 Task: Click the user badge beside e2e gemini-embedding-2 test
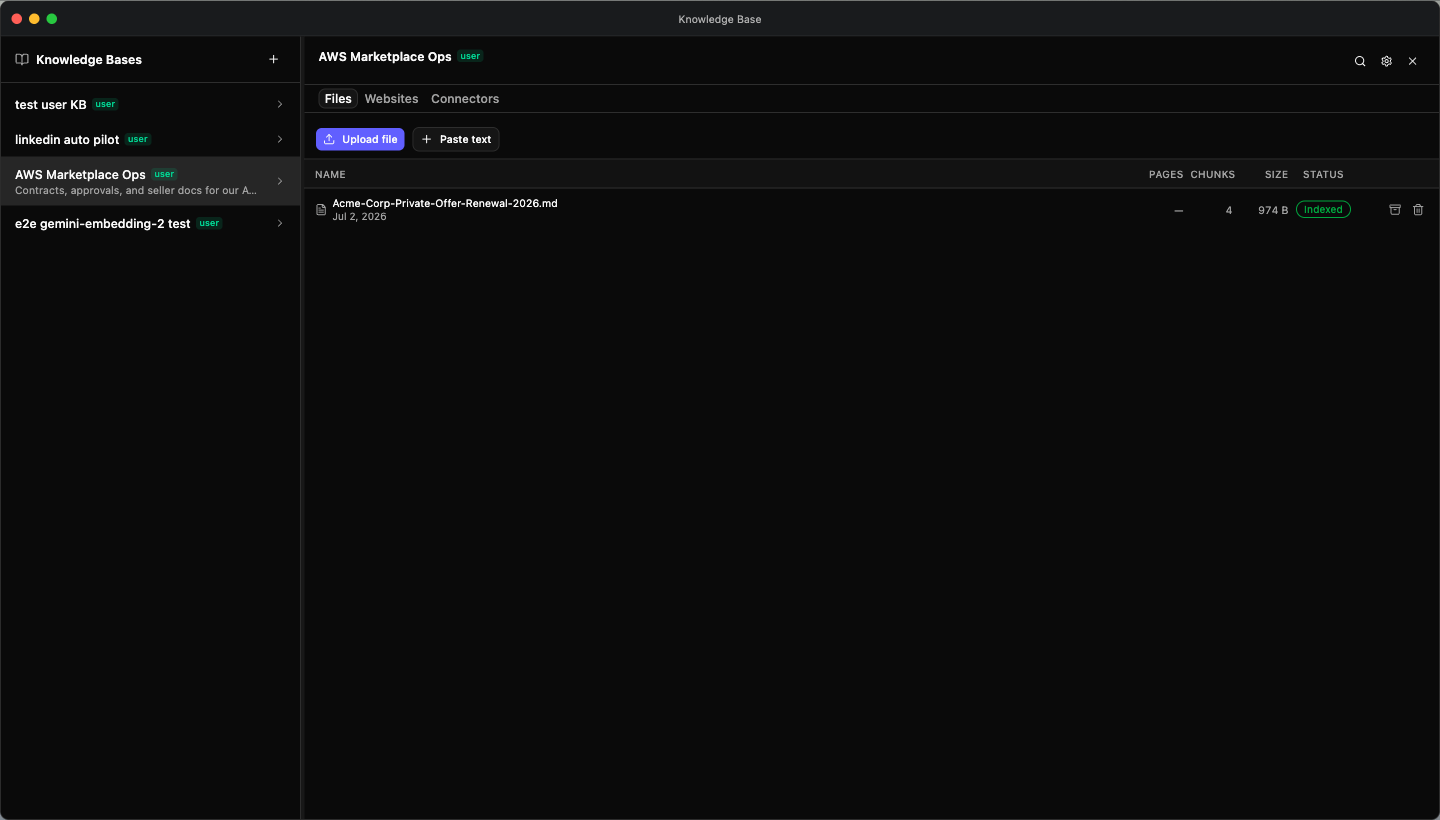tap(209, 223)
